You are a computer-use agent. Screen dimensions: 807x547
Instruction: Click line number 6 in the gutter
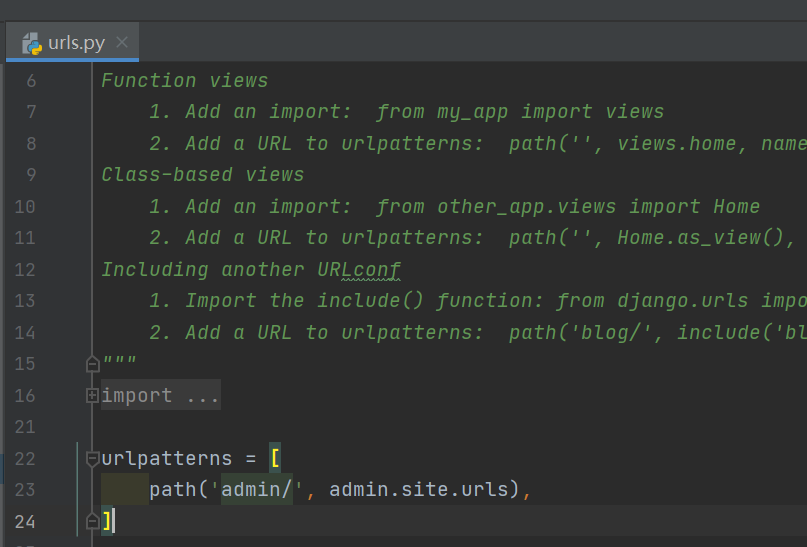point(31,81)
